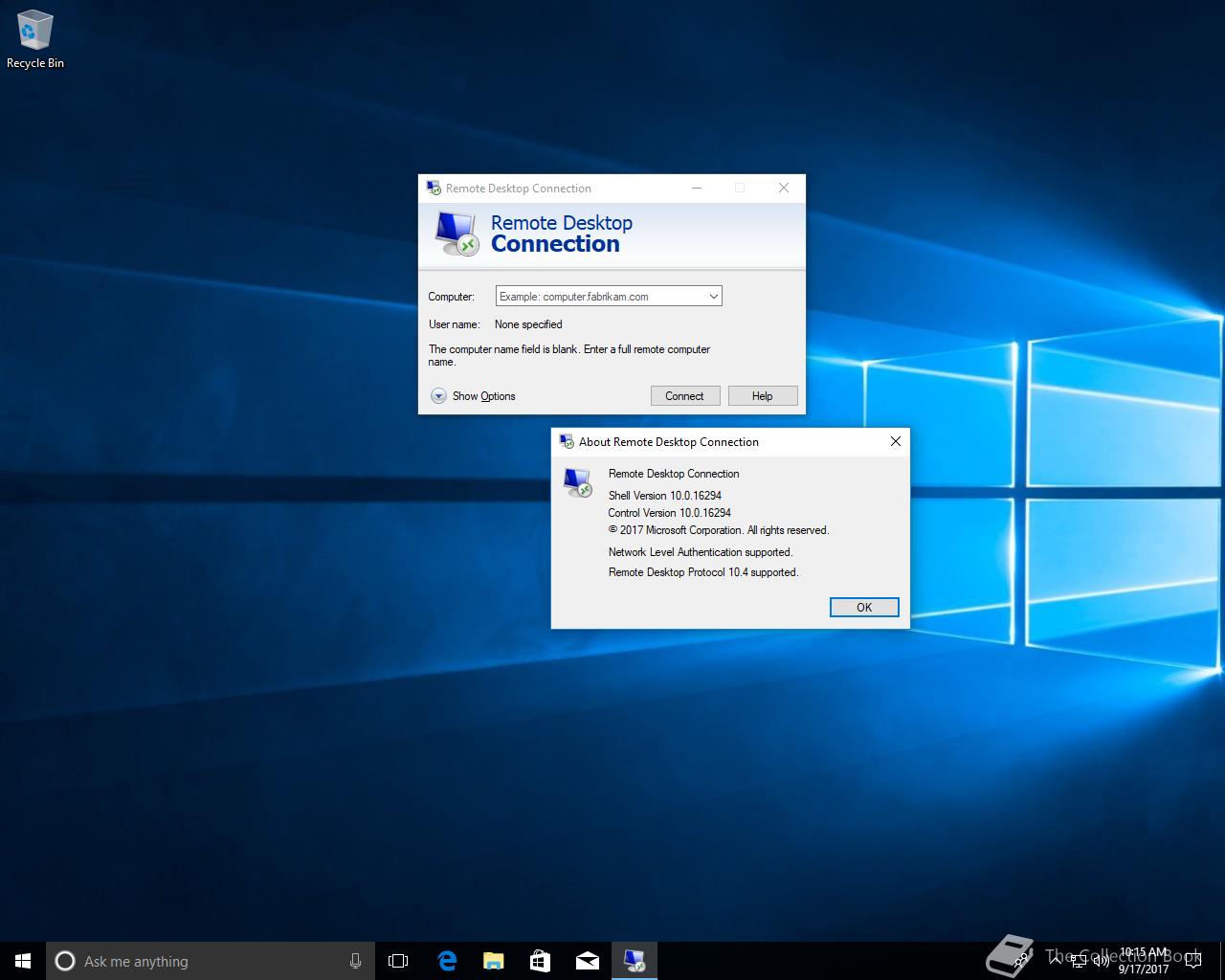1225x980 pixels.
Task: Click 'Network Level Authentication supported' text
Action: point(701,551)
